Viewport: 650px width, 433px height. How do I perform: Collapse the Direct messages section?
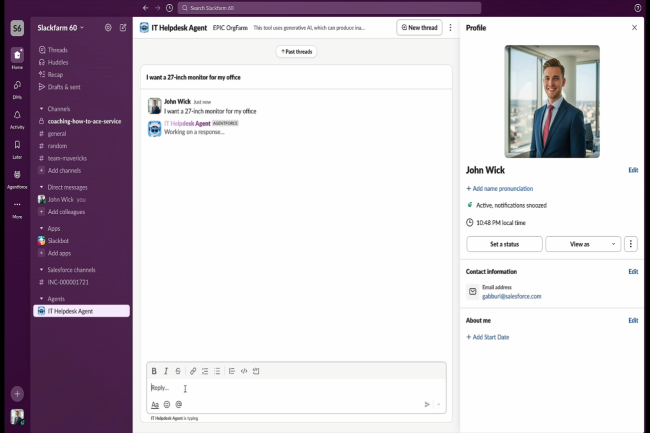[x=41, y=187]
